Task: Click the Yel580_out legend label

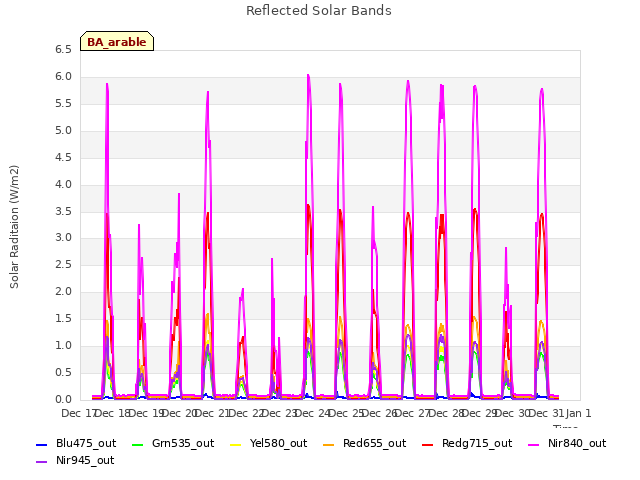Action: [278, 443]
